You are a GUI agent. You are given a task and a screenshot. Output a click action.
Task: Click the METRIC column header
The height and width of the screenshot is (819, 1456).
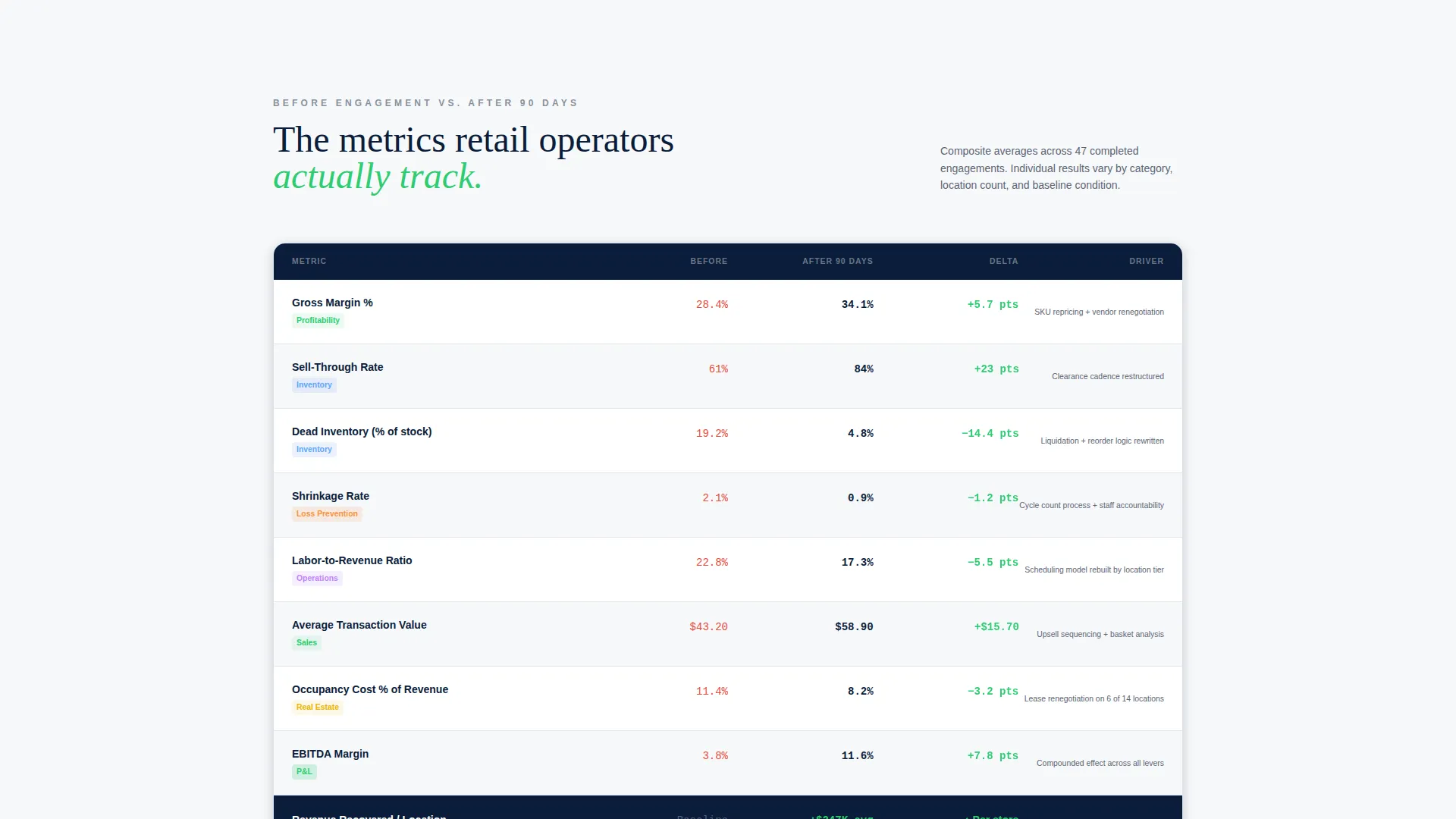(309, 261)
